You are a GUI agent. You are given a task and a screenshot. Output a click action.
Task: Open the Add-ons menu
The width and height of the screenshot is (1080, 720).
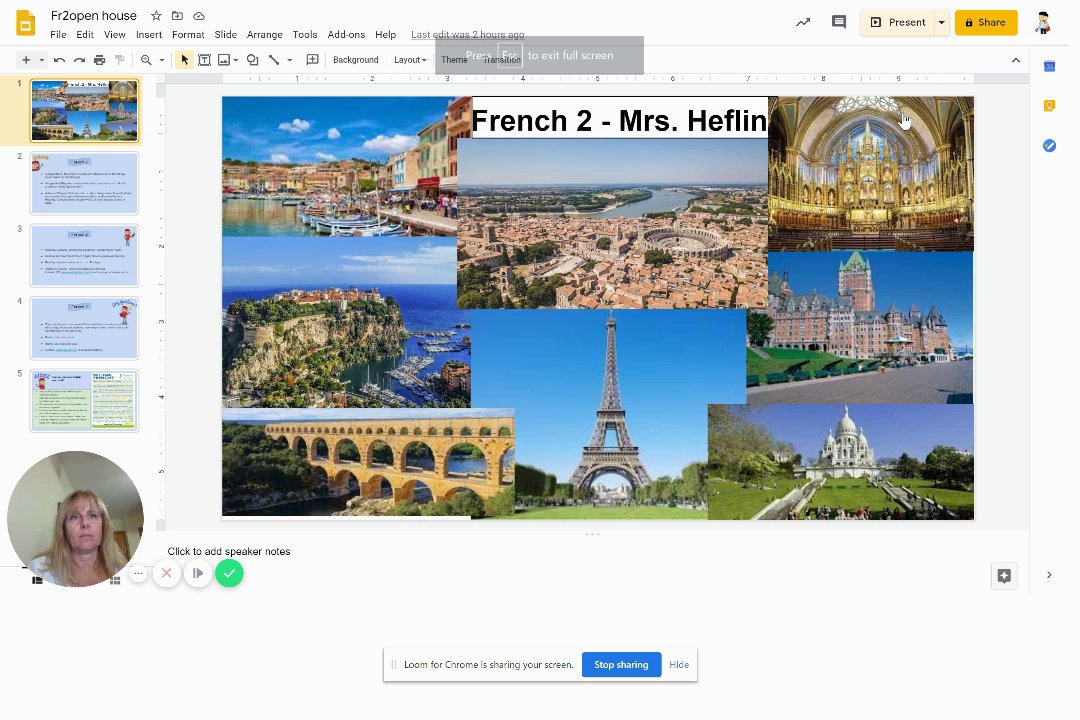(346, 34)
